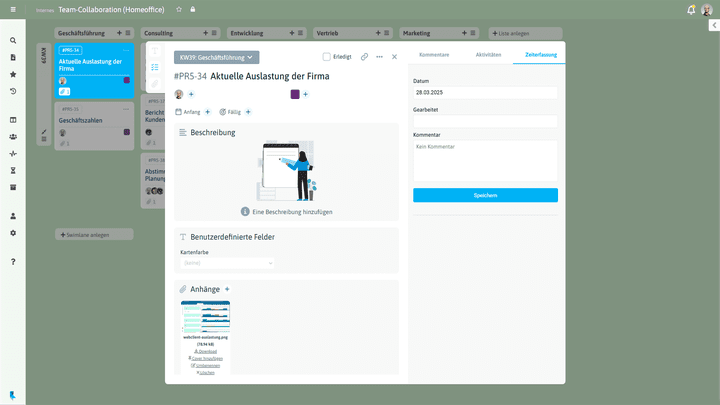The height and width of the screenshot is (405, 720).
Task: Check the Erledigt checkbox
Action: coord(327,57)
